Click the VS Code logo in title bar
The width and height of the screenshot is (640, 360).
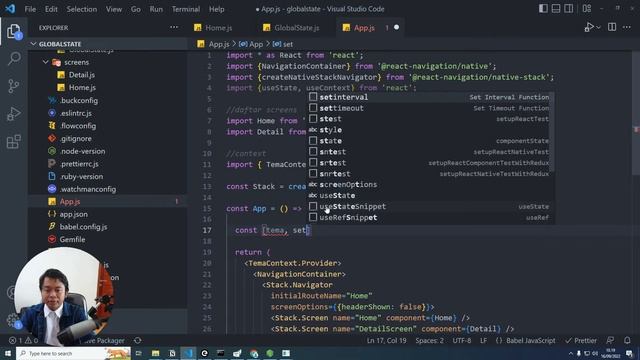point(10,9)
